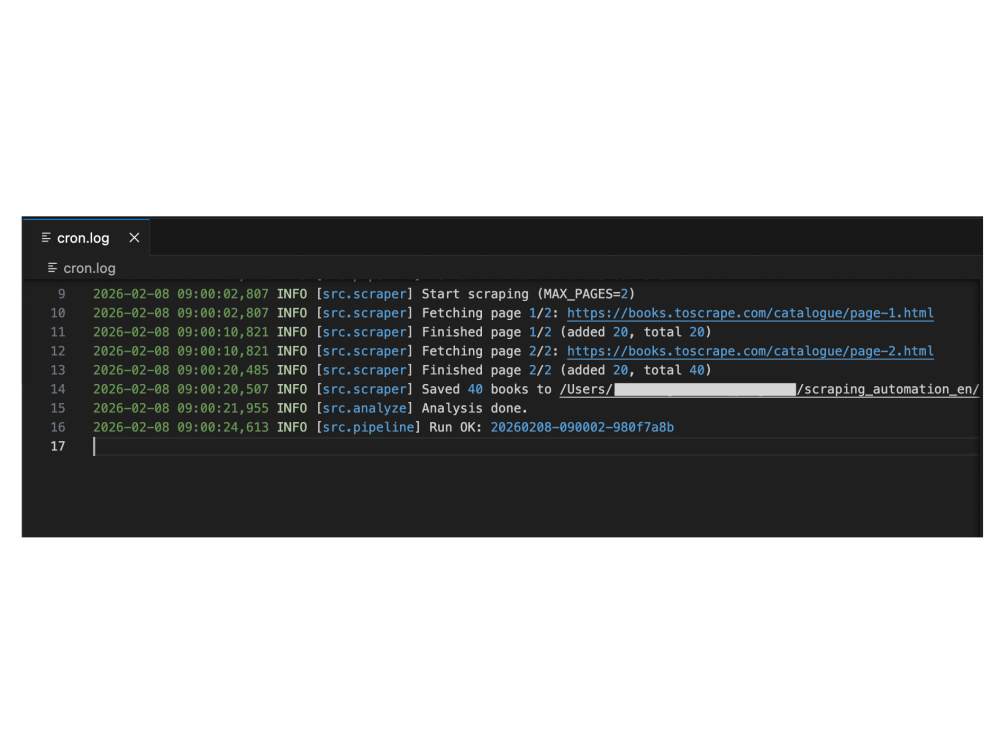Open the page-2.html catalogue link
Screen dimensions: 1000x750
750,351
